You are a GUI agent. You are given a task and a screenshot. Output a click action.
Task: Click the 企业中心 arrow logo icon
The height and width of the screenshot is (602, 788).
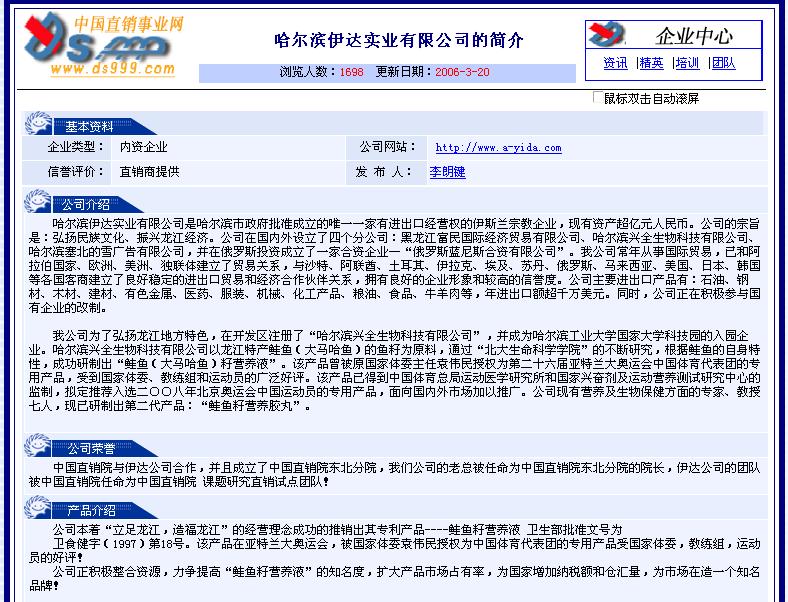coord(608,34)
